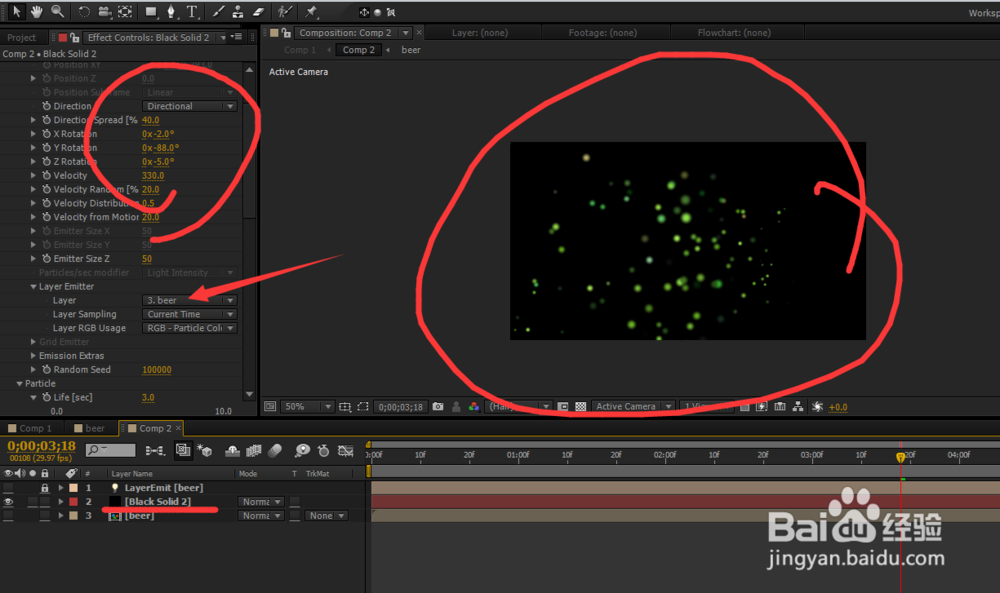Toggle stopwatch for Velocity property
Viewport: 1000px width, 593px height.
tap(46, 175)
